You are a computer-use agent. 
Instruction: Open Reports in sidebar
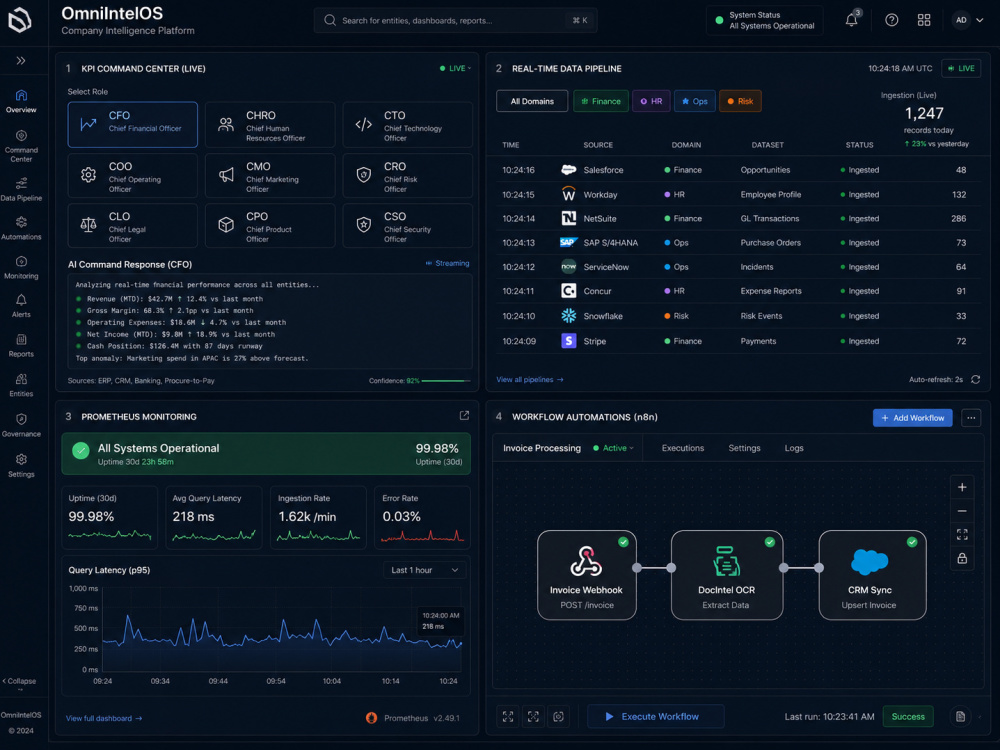[x=21, y=346]
